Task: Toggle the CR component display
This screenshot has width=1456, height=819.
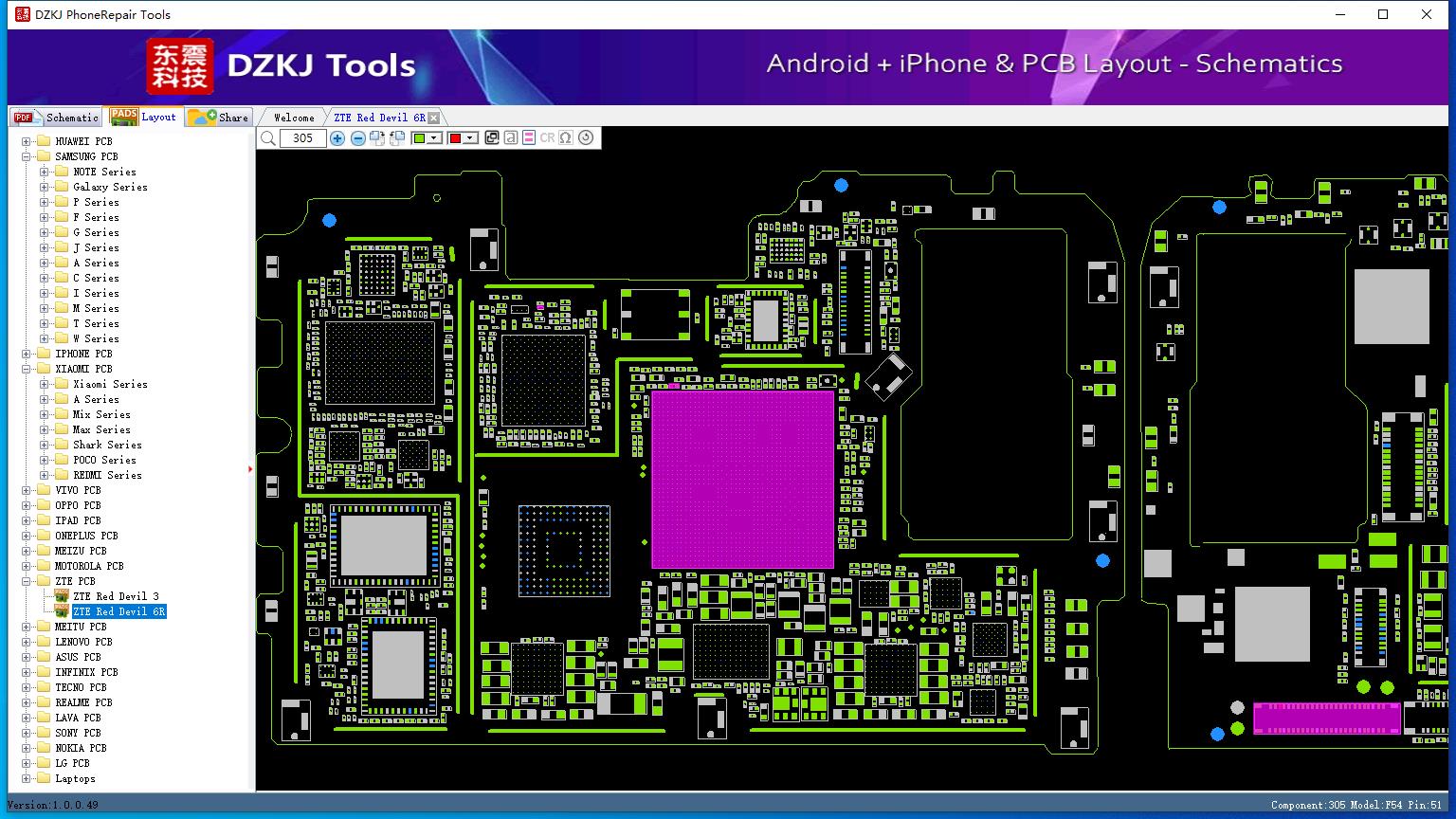Action: (547, 138)
